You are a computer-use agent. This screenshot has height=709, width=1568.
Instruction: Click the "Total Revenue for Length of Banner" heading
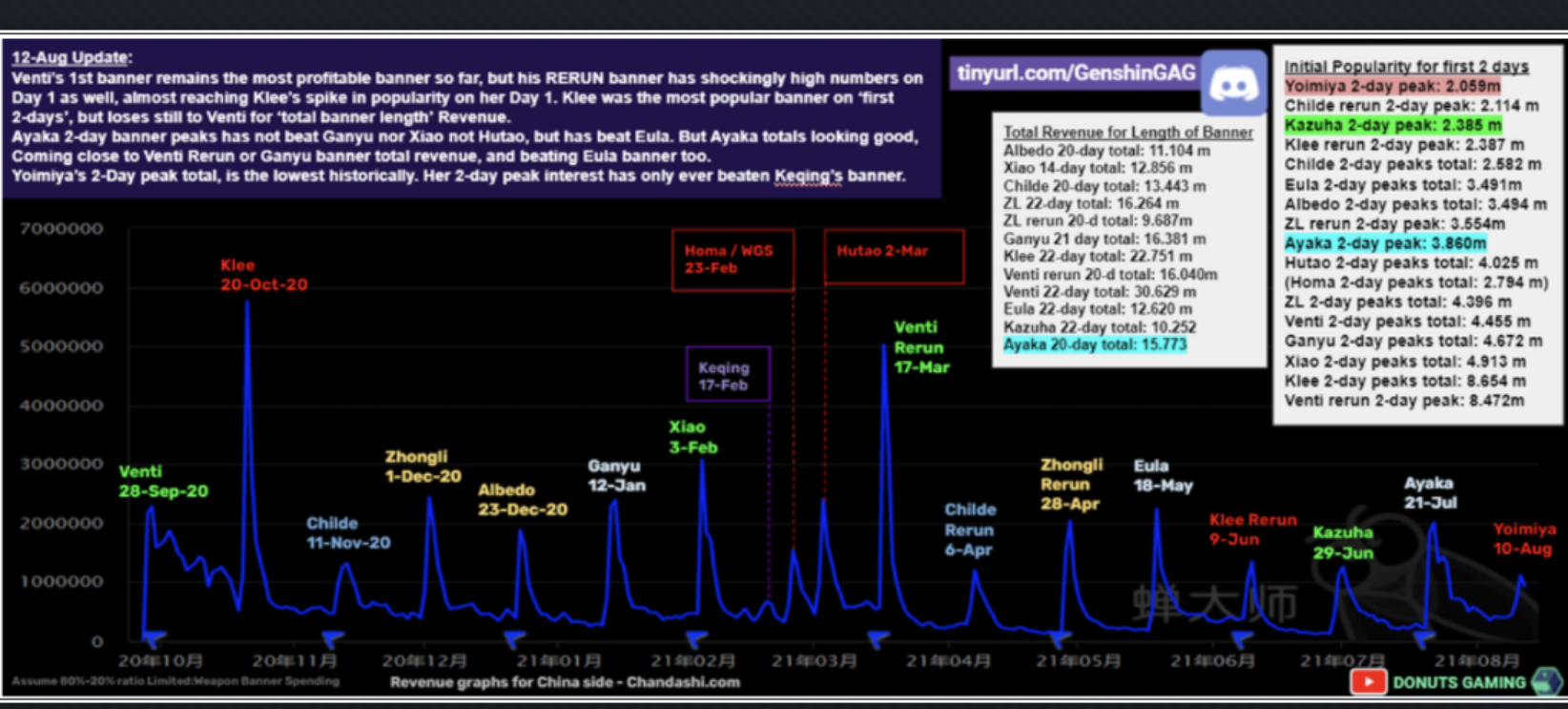pos(1128,132)
